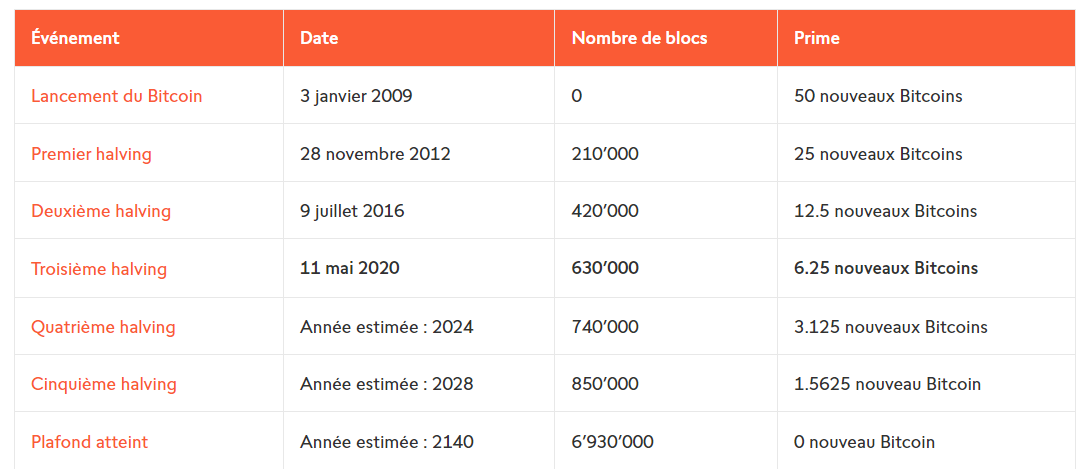Screen dimensions: 1084x469
Task: Open the Premier halving link
Action: 91,154
